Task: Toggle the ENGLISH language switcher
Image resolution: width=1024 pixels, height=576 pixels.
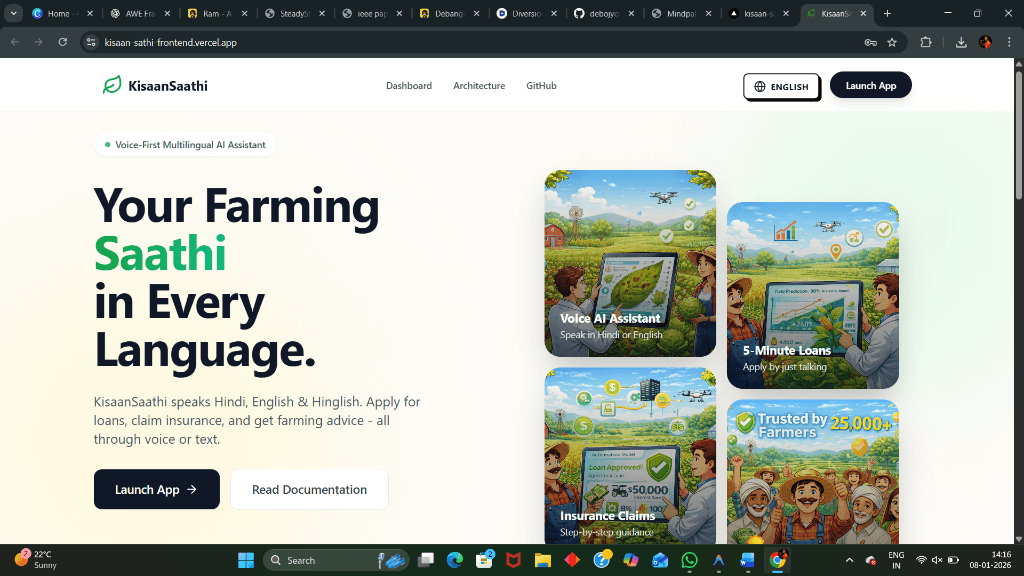Action: coord(781,86)
